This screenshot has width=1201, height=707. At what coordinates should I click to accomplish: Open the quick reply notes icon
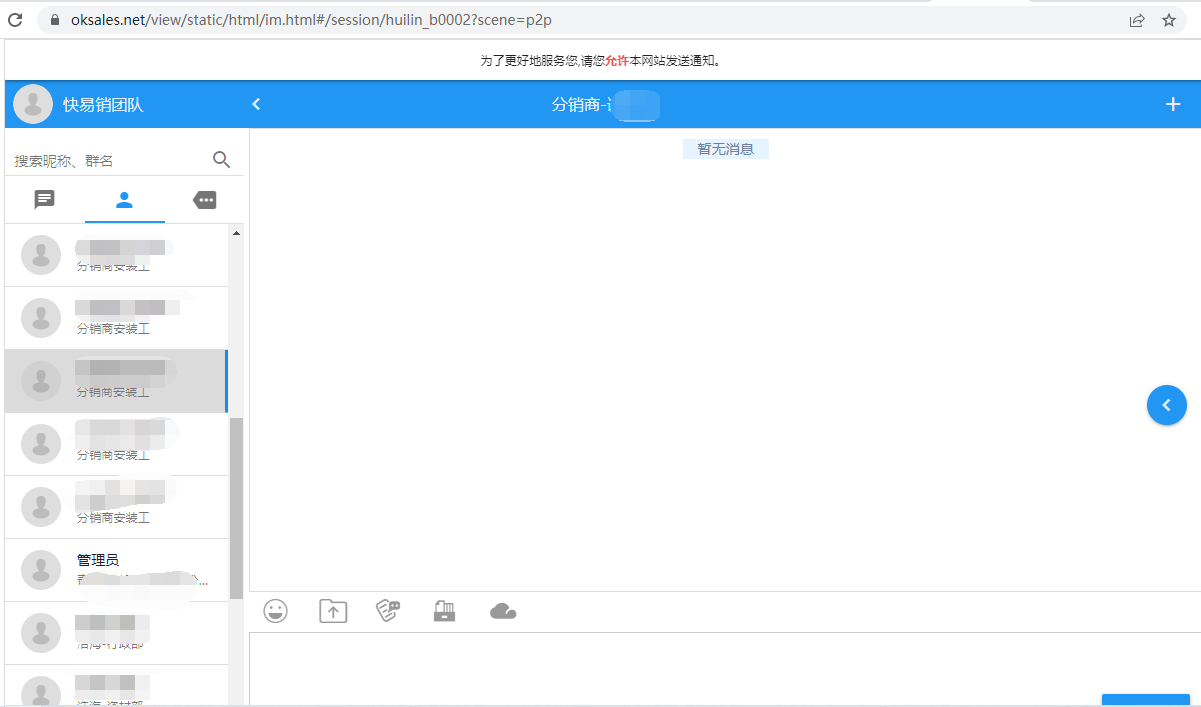click(x=388, y=611)
